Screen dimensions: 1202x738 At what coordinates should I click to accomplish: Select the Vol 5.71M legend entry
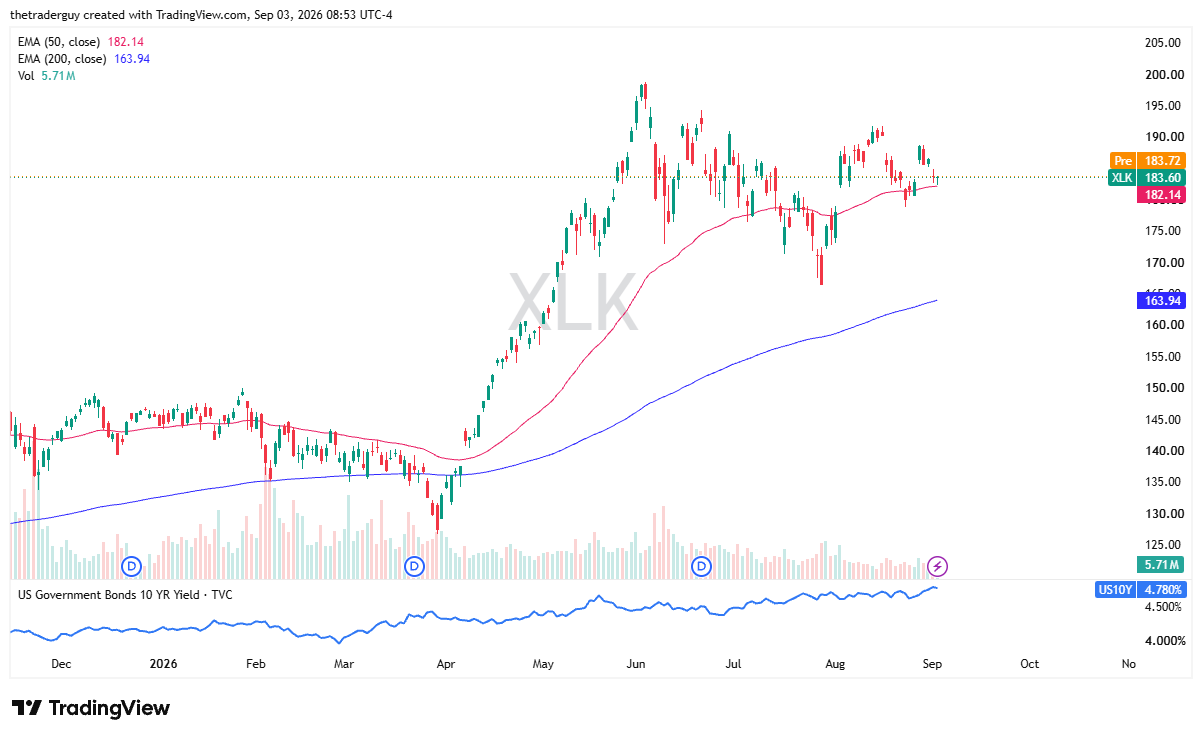(x=47, y=75)
